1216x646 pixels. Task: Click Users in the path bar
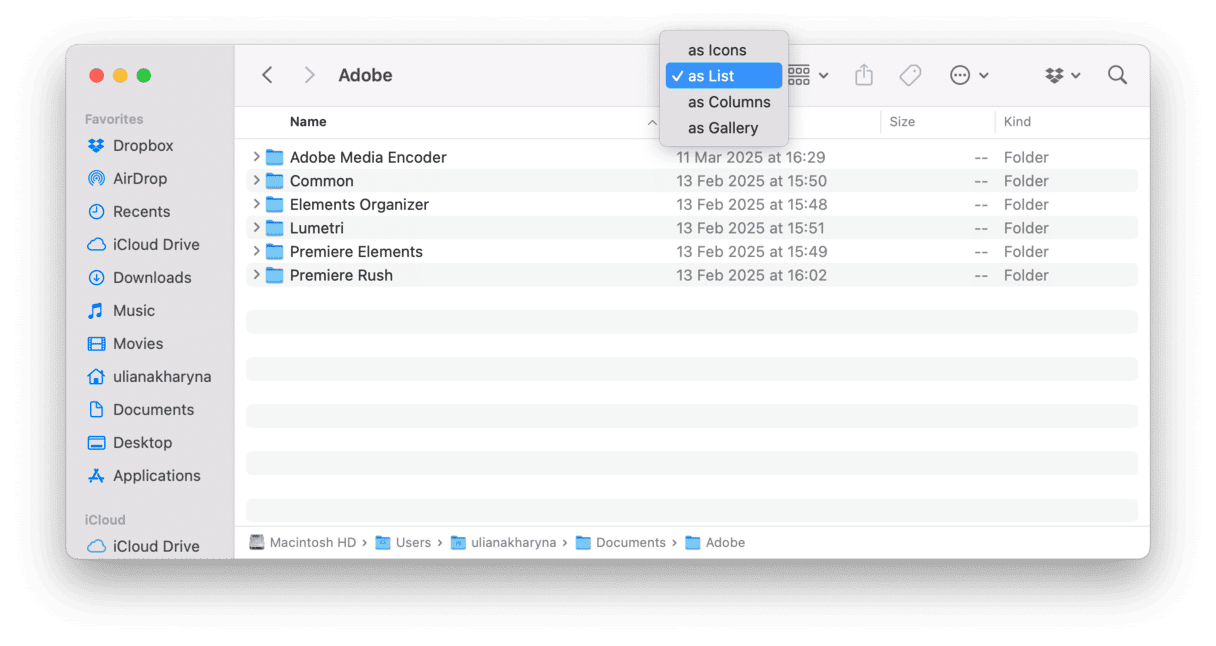[403, 543]
